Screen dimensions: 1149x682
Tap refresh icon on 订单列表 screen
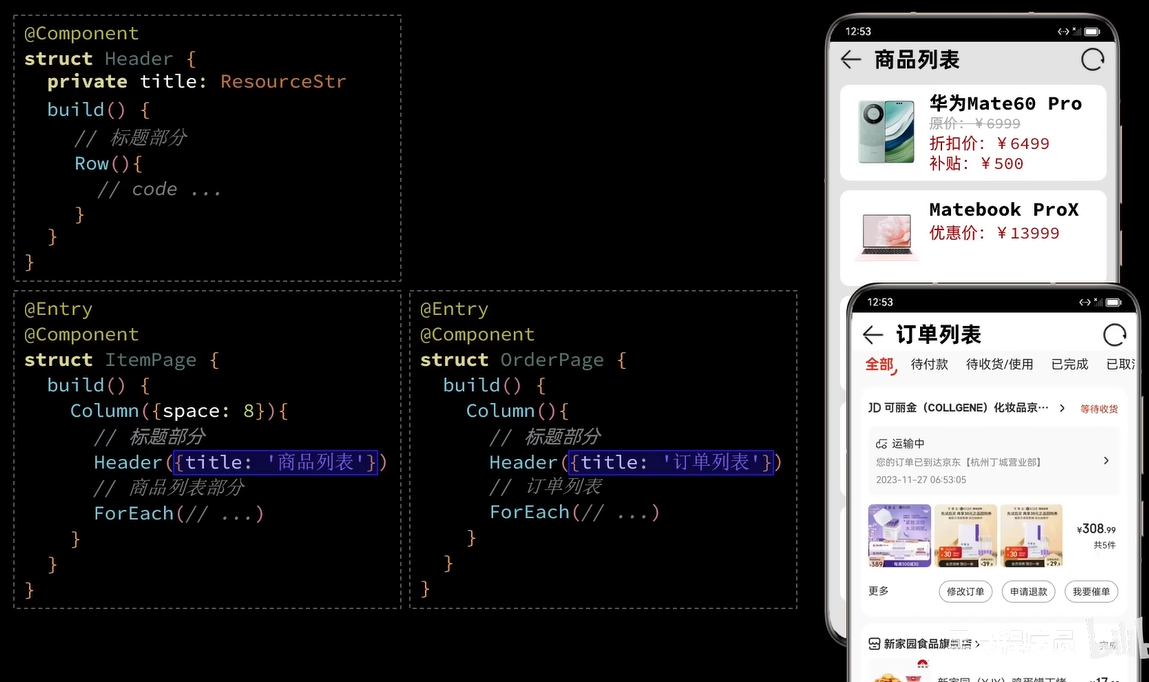click(x=1114, y=335)
